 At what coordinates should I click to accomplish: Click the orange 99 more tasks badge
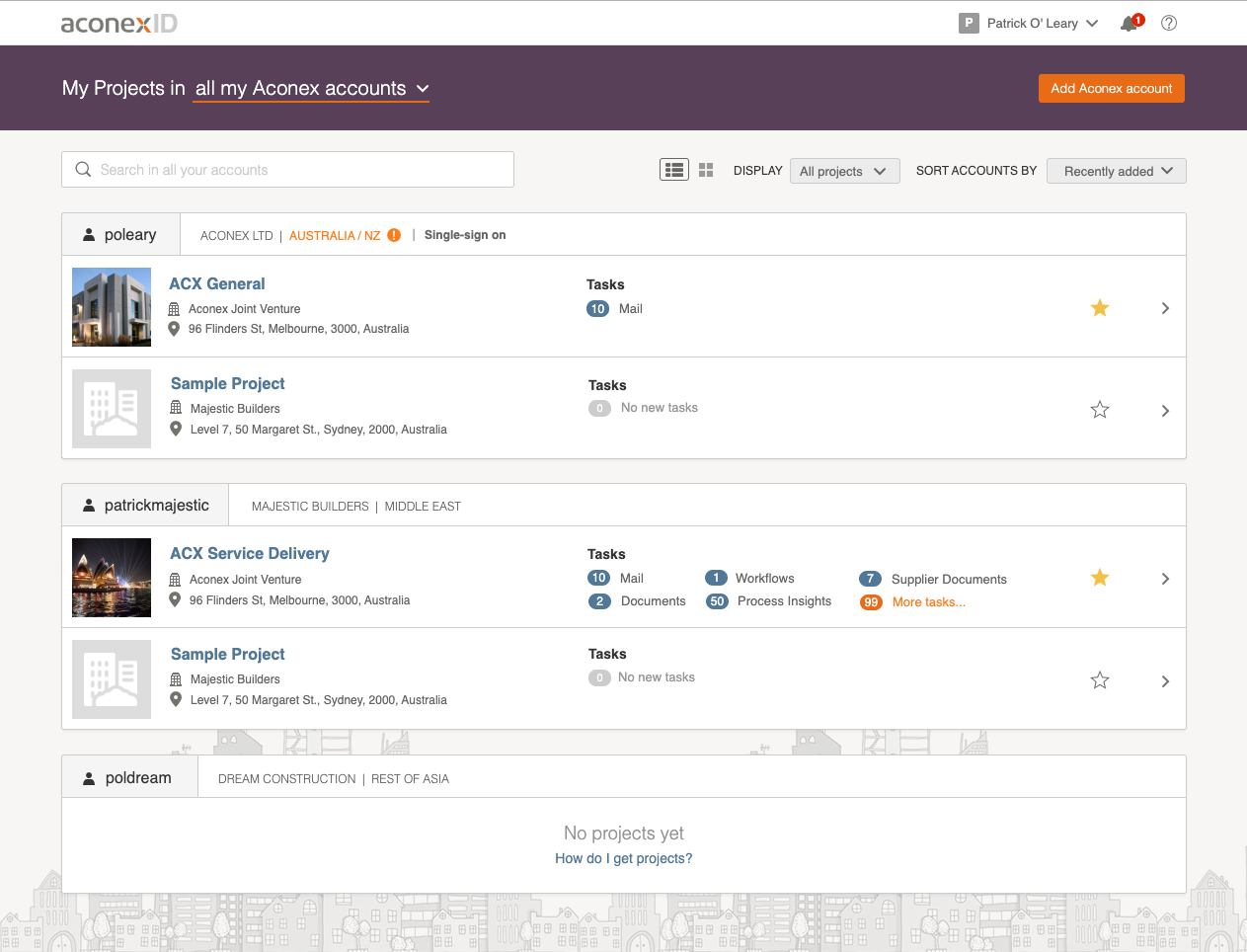871,602
